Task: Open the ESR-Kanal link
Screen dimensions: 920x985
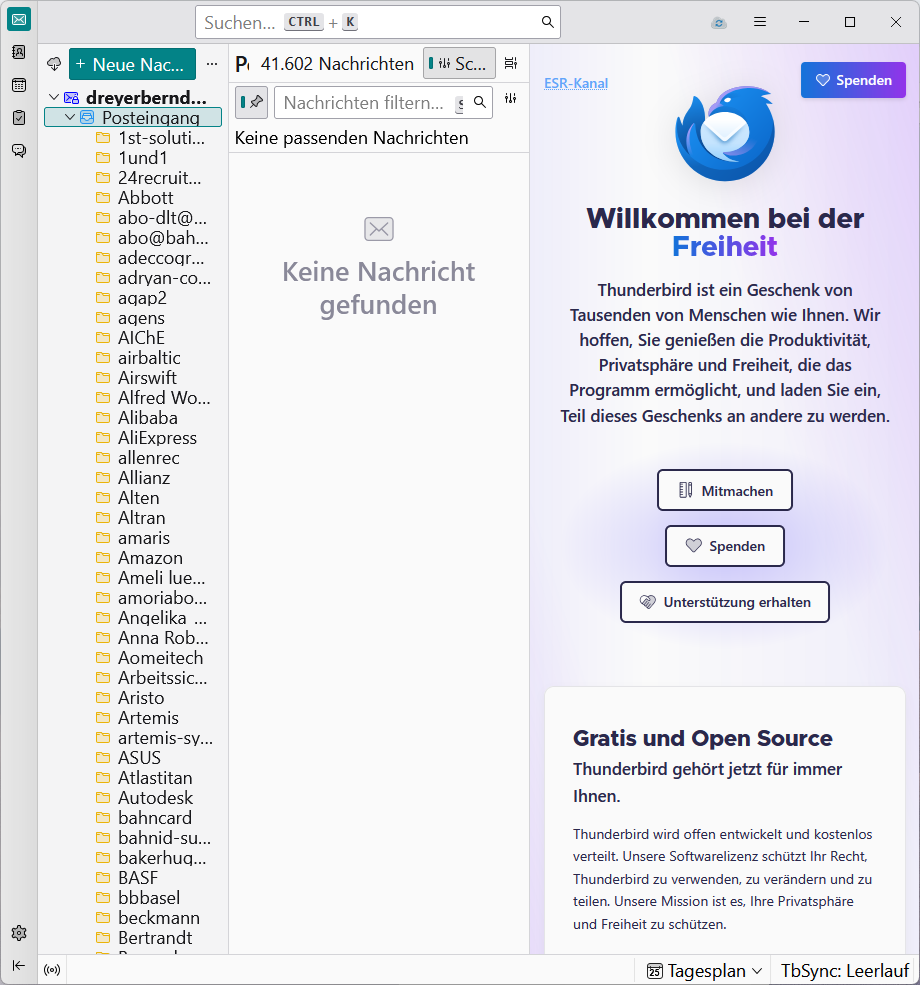Action: pyautogui.click(x=576, y=83)
